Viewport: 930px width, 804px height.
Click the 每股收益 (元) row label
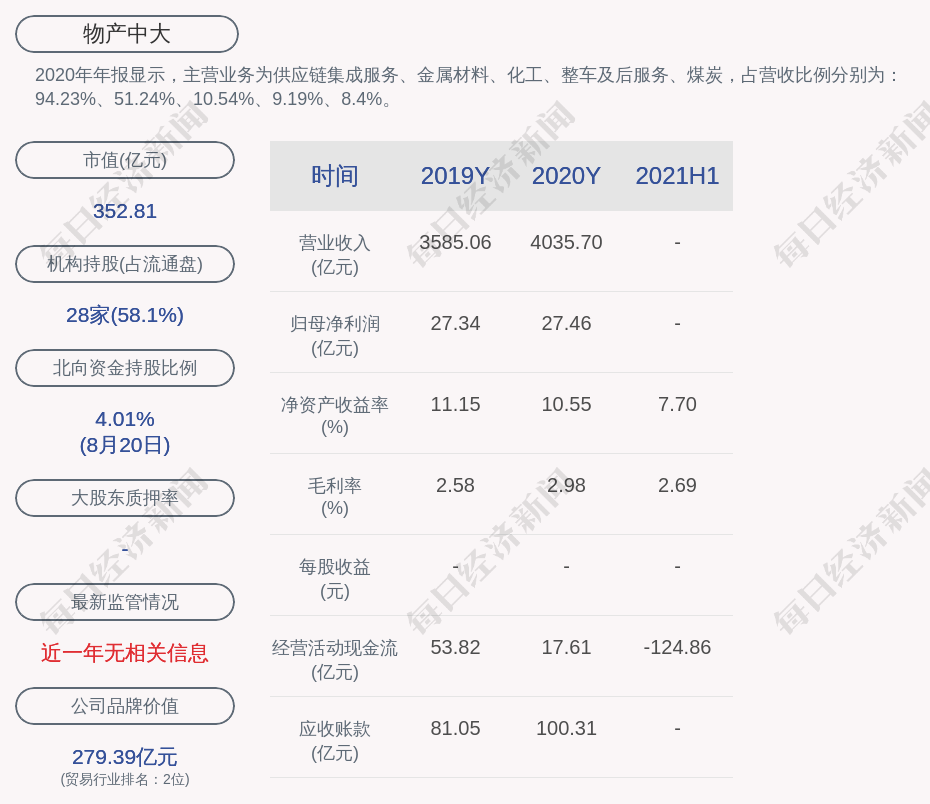[x=335, y=579]
